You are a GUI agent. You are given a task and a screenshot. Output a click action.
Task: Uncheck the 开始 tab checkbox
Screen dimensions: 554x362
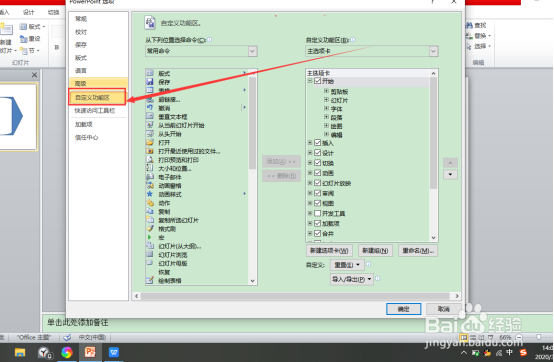pyautogui.click(x=317, y=81)
